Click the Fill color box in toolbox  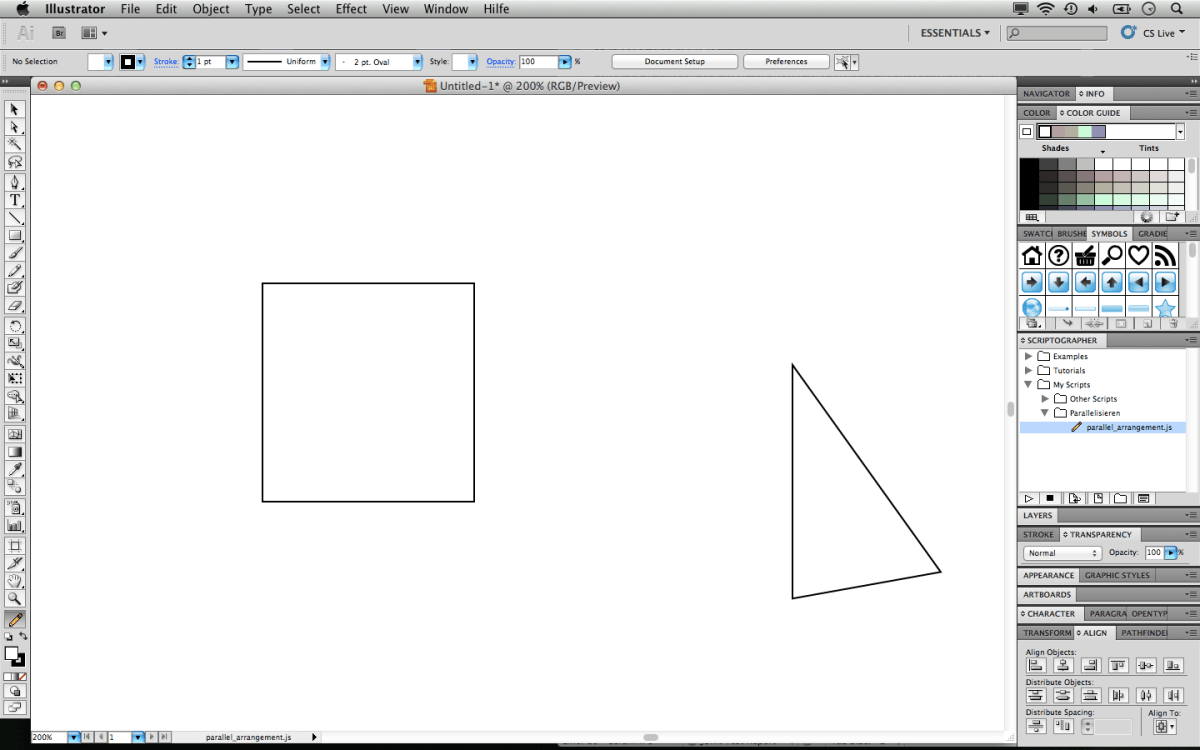pyautogui.click(x=12, y=654)
